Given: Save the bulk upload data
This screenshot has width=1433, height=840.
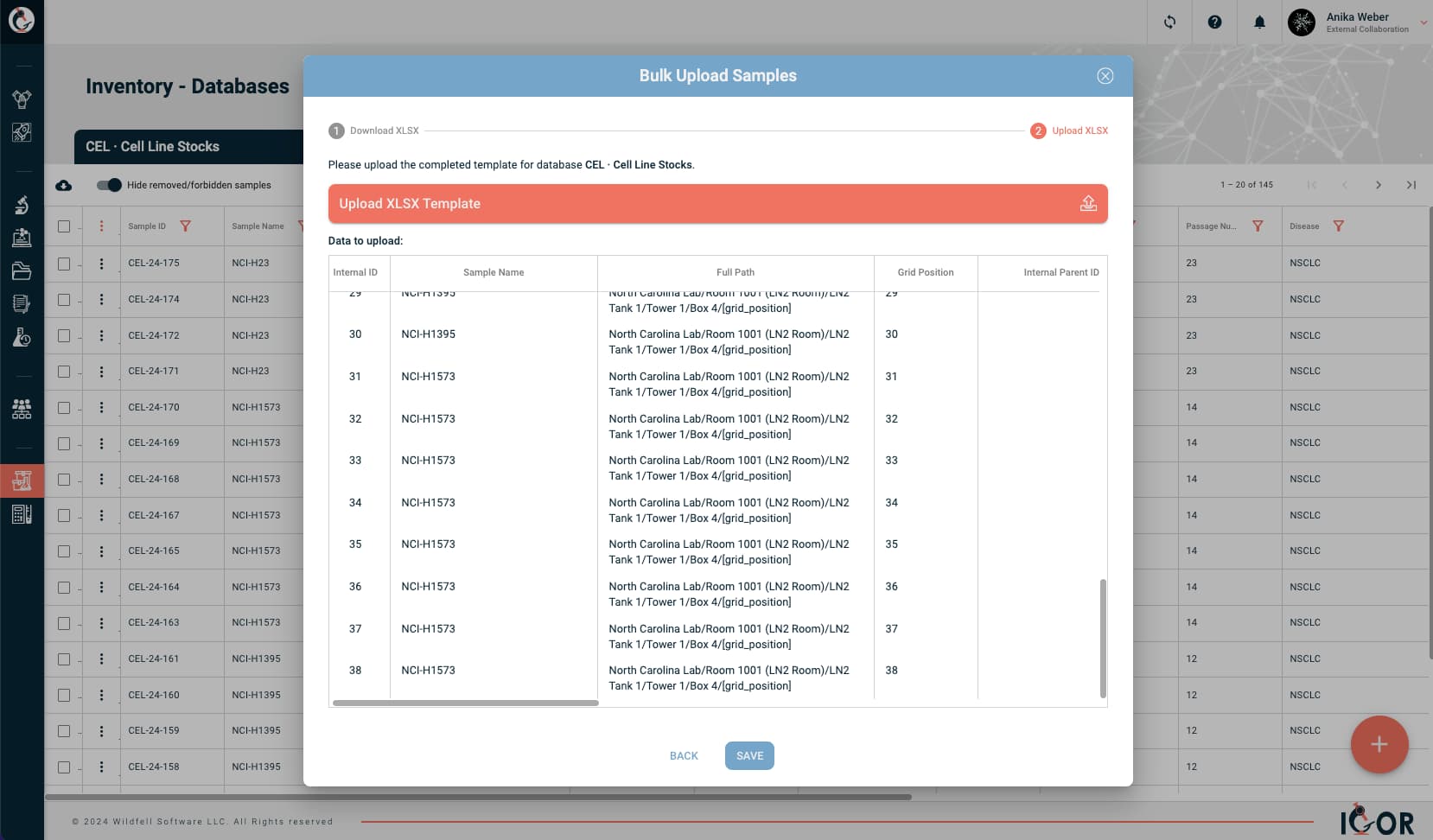Looking at the screenshot, I should [x=748, y=755].
